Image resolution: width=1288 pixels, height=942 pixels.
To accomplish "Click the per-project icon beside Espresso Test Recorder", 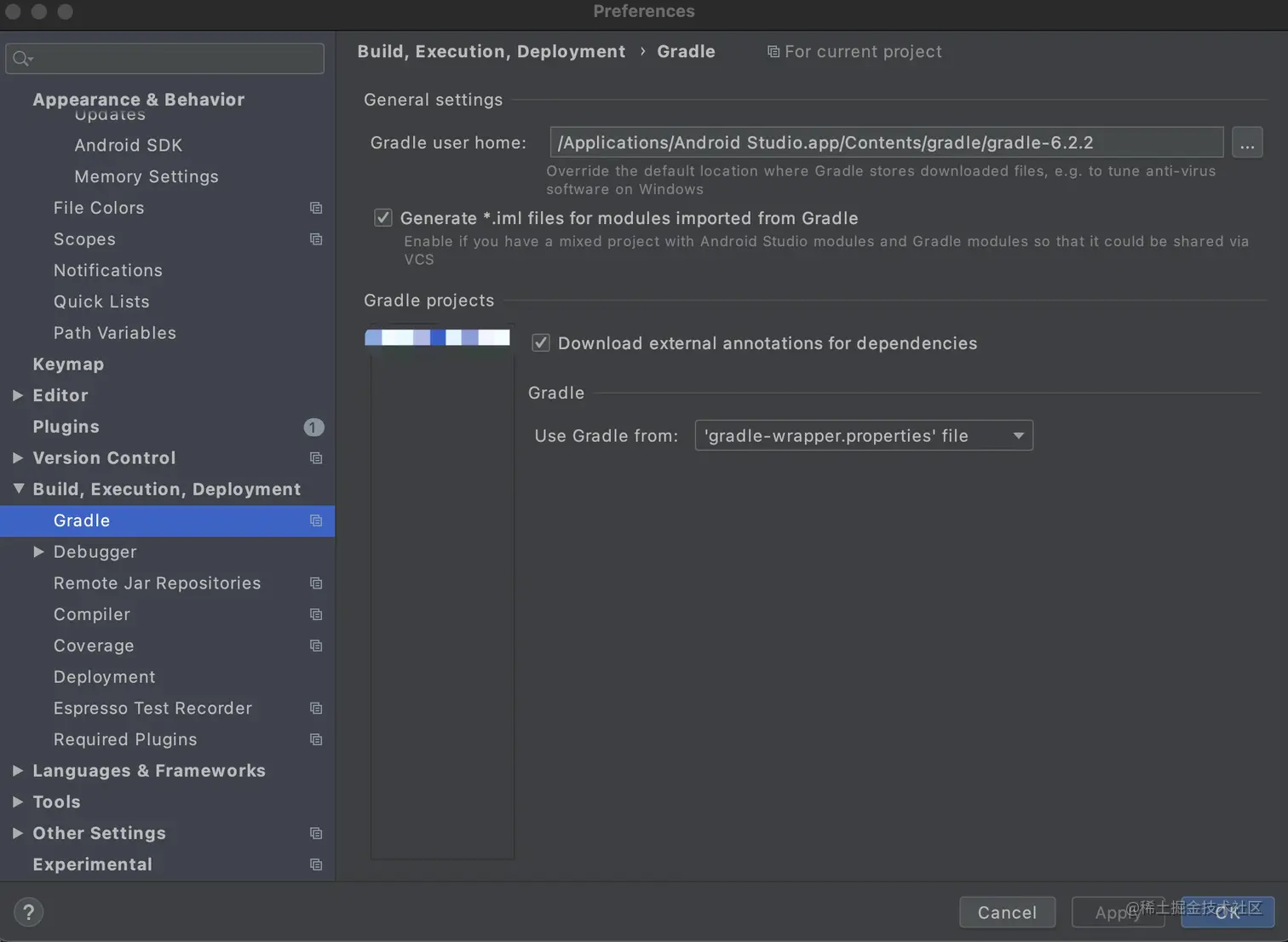I will [x=316, y=709].
